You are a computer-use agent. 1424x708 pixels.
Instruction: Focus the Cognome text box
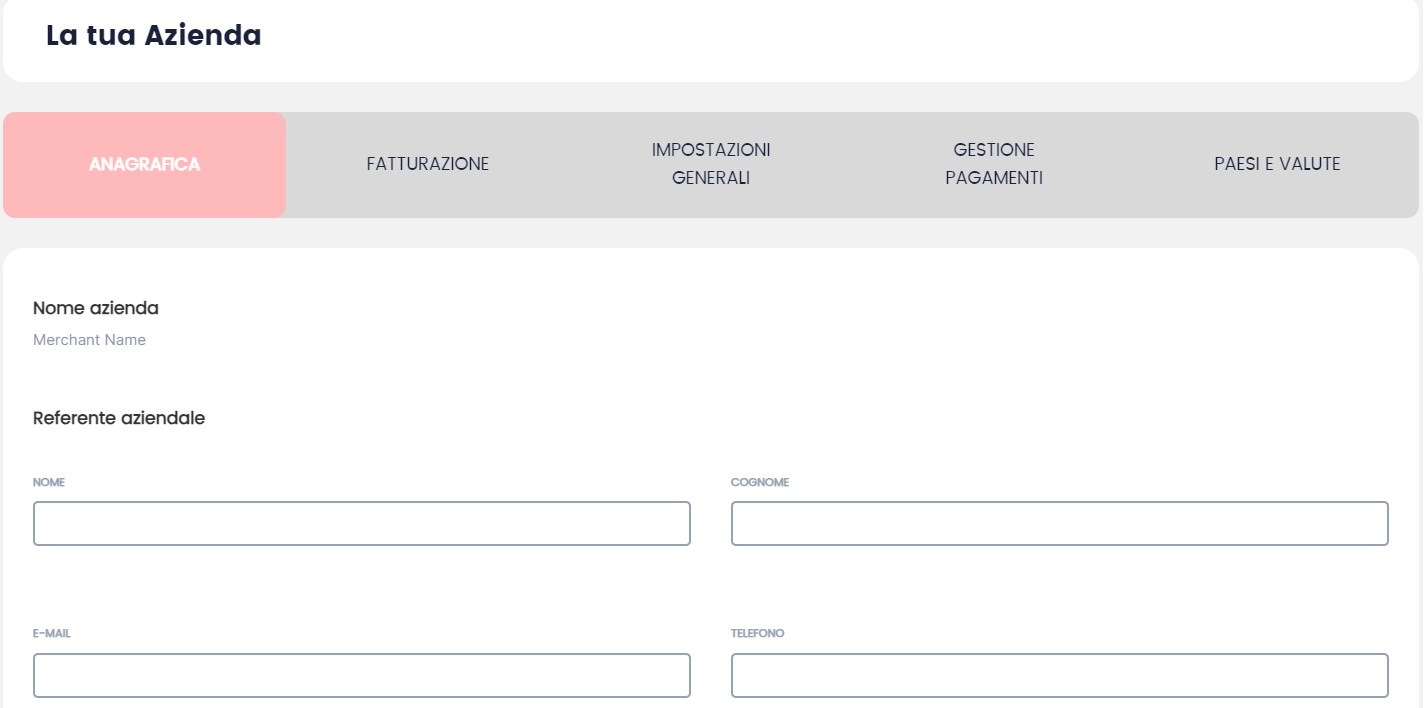tap(1059, 524)
